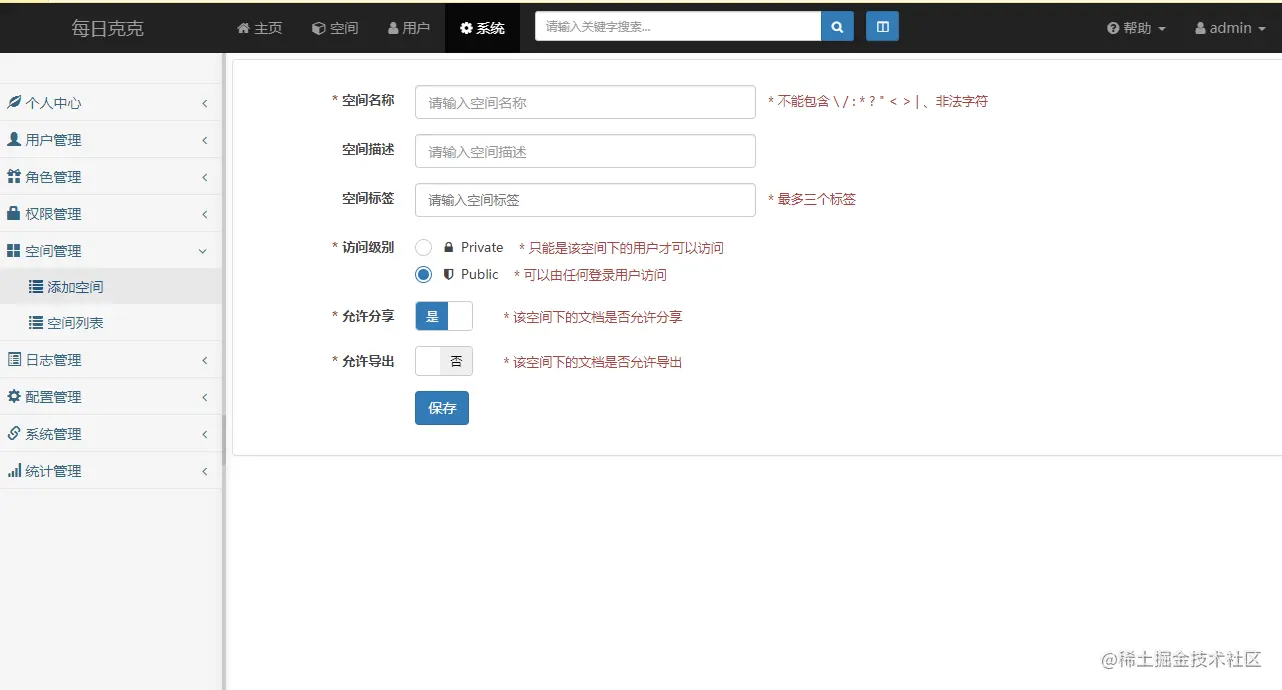Viewport: 1282px width, 690px height.
Task: Toggle the 允许导出 switch
Action: point(444,361)
